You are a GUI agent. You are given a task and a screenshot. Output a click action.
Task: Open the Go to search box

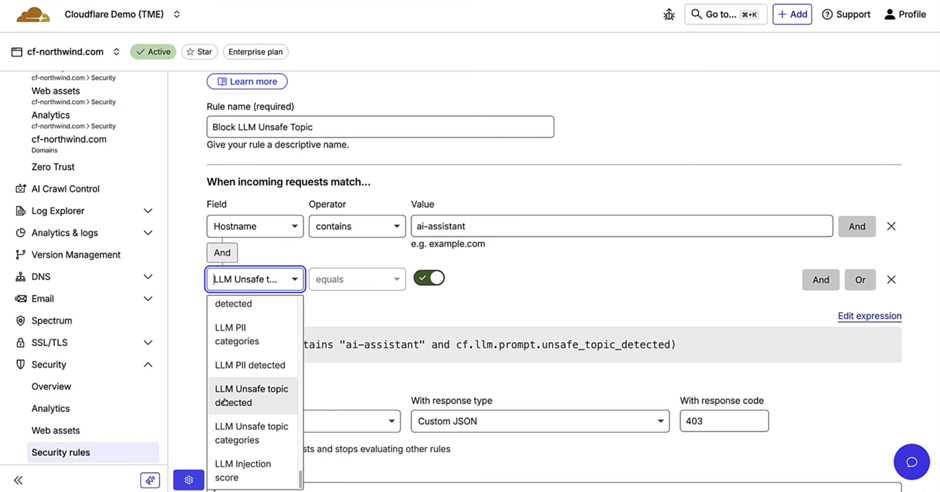[x=725, y=14]
